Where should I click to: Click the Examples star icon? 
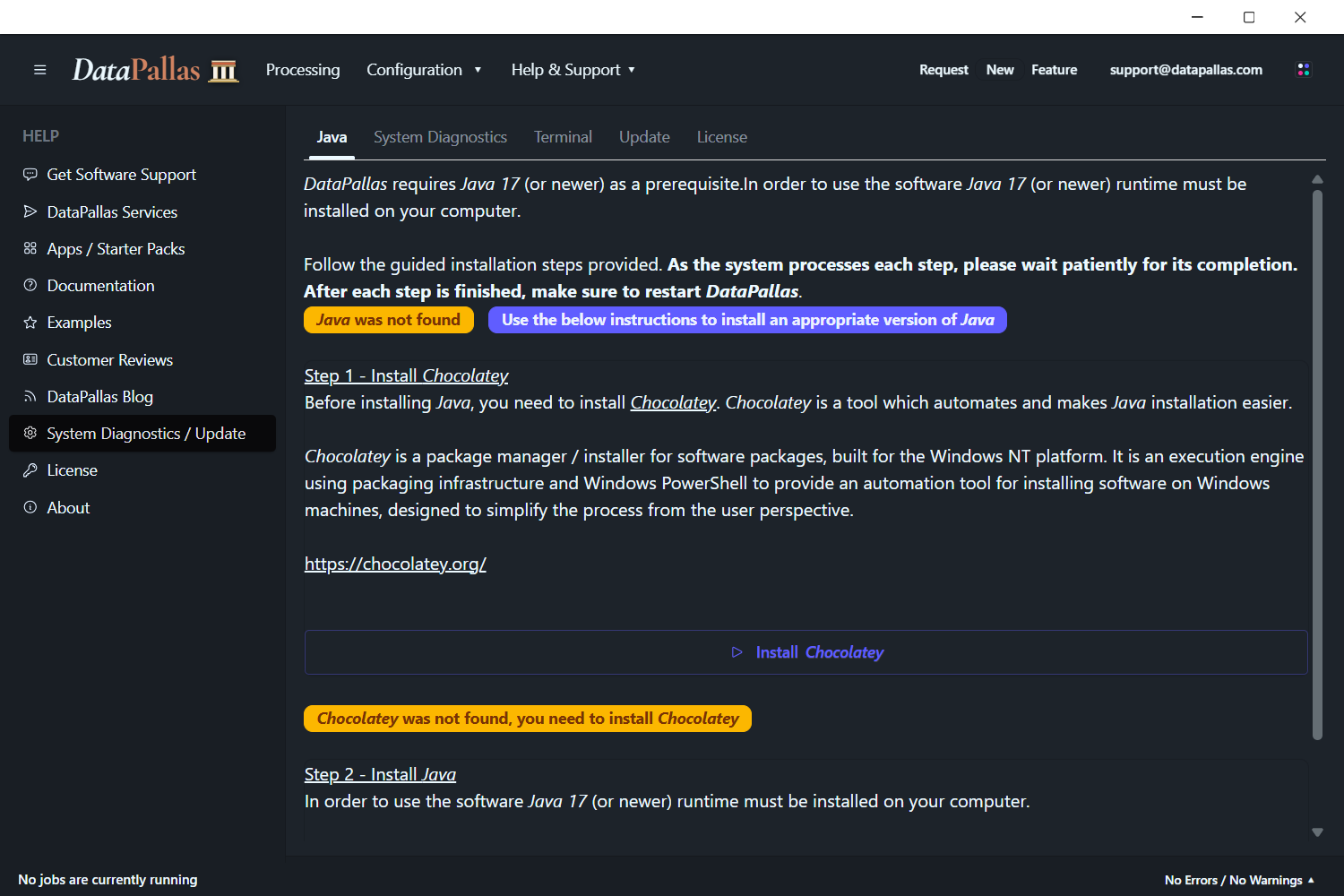tap(30, 323)
